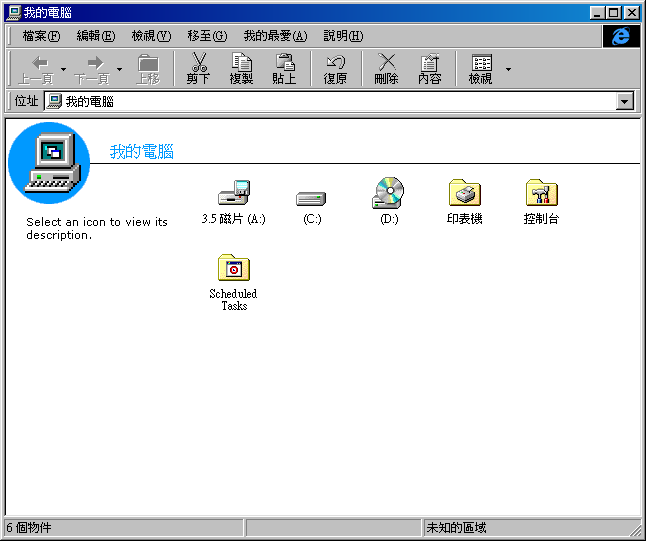The height and width of the screenshot is (542, 646).
Task: Select the (D:) CD-ROM drive icon
Action: click(388, 192)
